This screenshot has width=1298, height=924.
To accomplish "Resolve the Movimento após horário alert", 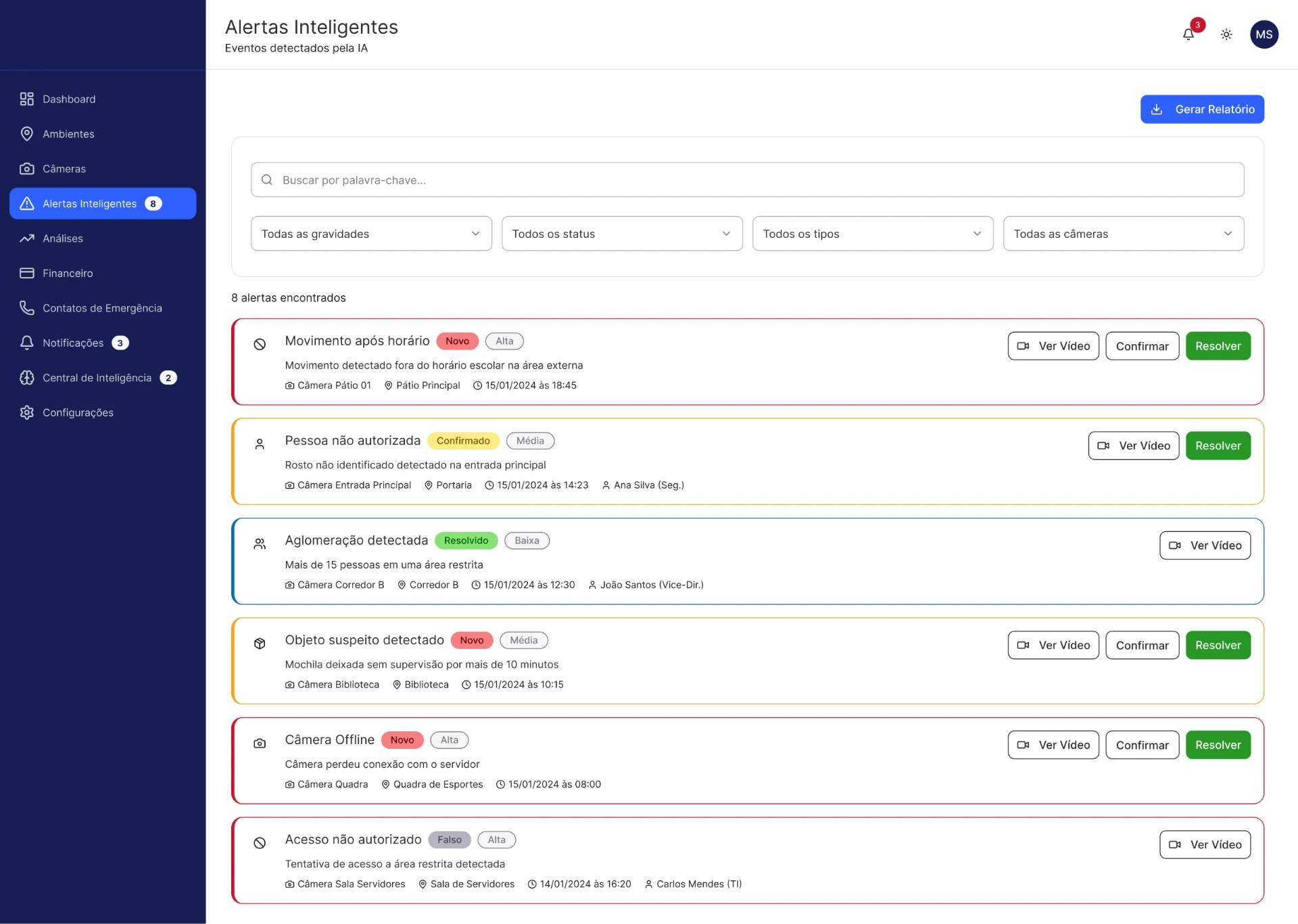I will [1218, 346].
